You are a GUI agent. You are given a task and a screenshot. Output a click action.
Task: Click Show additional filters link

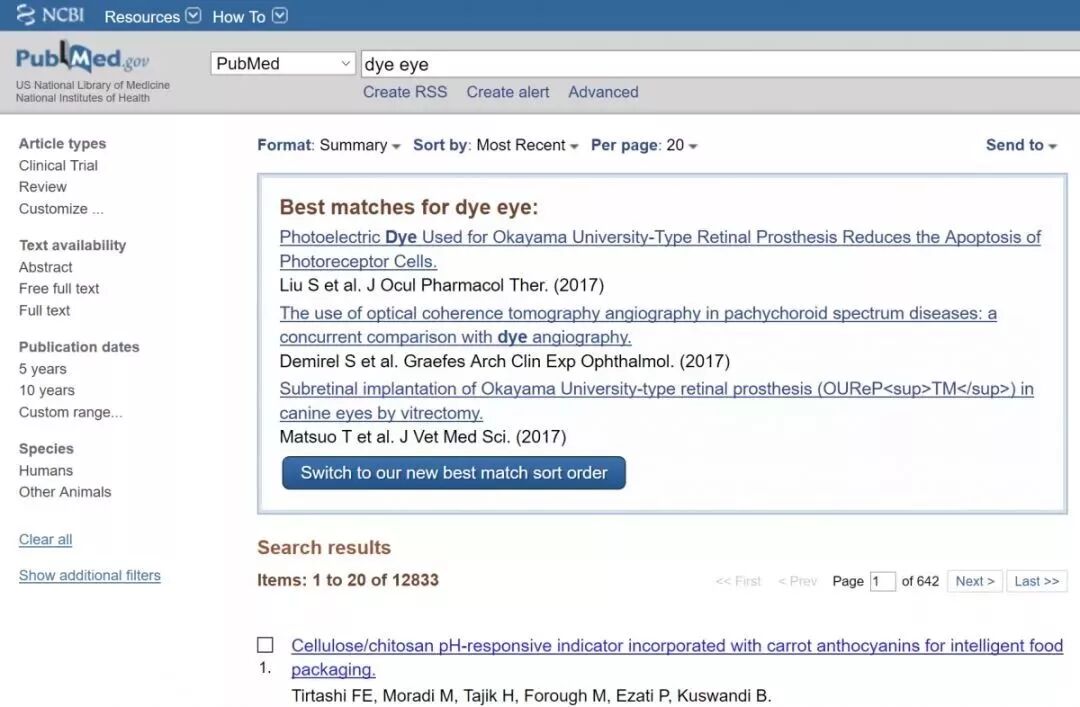click(x=90, y=575)
